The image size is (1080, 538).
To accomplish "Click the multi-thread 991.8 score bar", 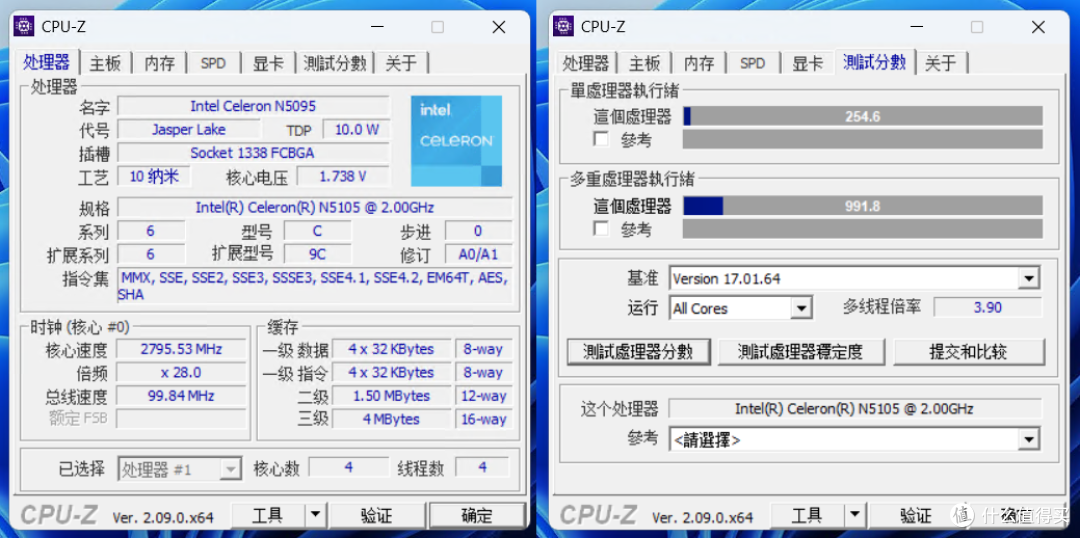I will pyautogui.click(x=862, y=206).
